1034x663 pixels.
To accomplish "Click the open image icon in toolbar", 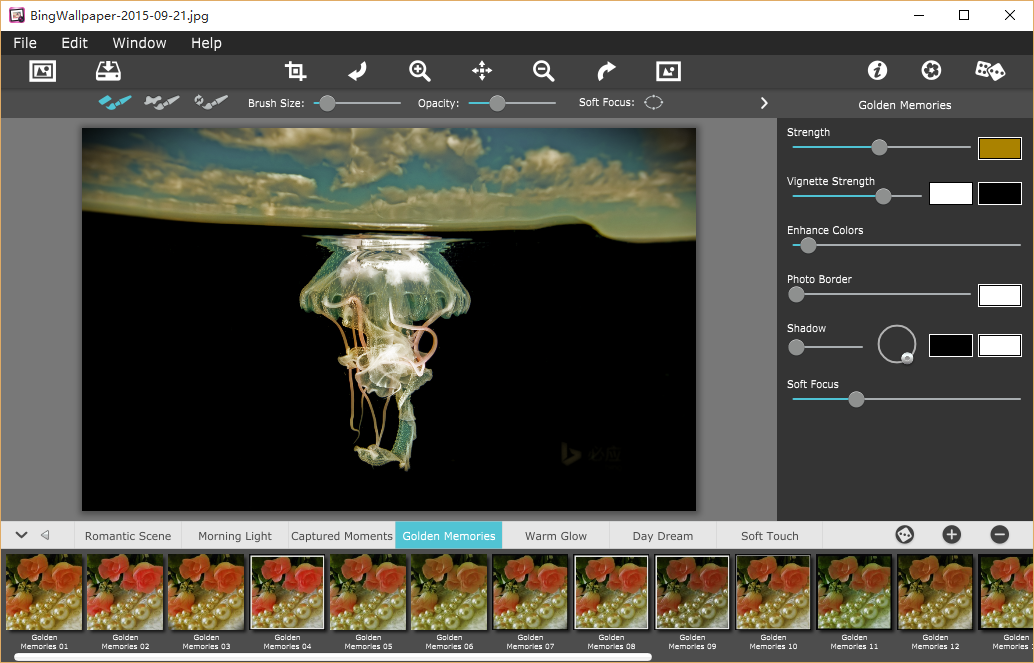I will [x=43, y=71].
